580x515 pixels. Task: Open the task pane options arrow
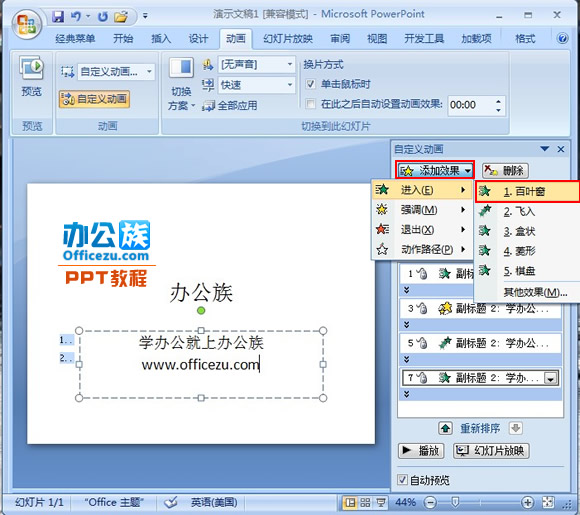pyautogui.click(x=544, y=149)
